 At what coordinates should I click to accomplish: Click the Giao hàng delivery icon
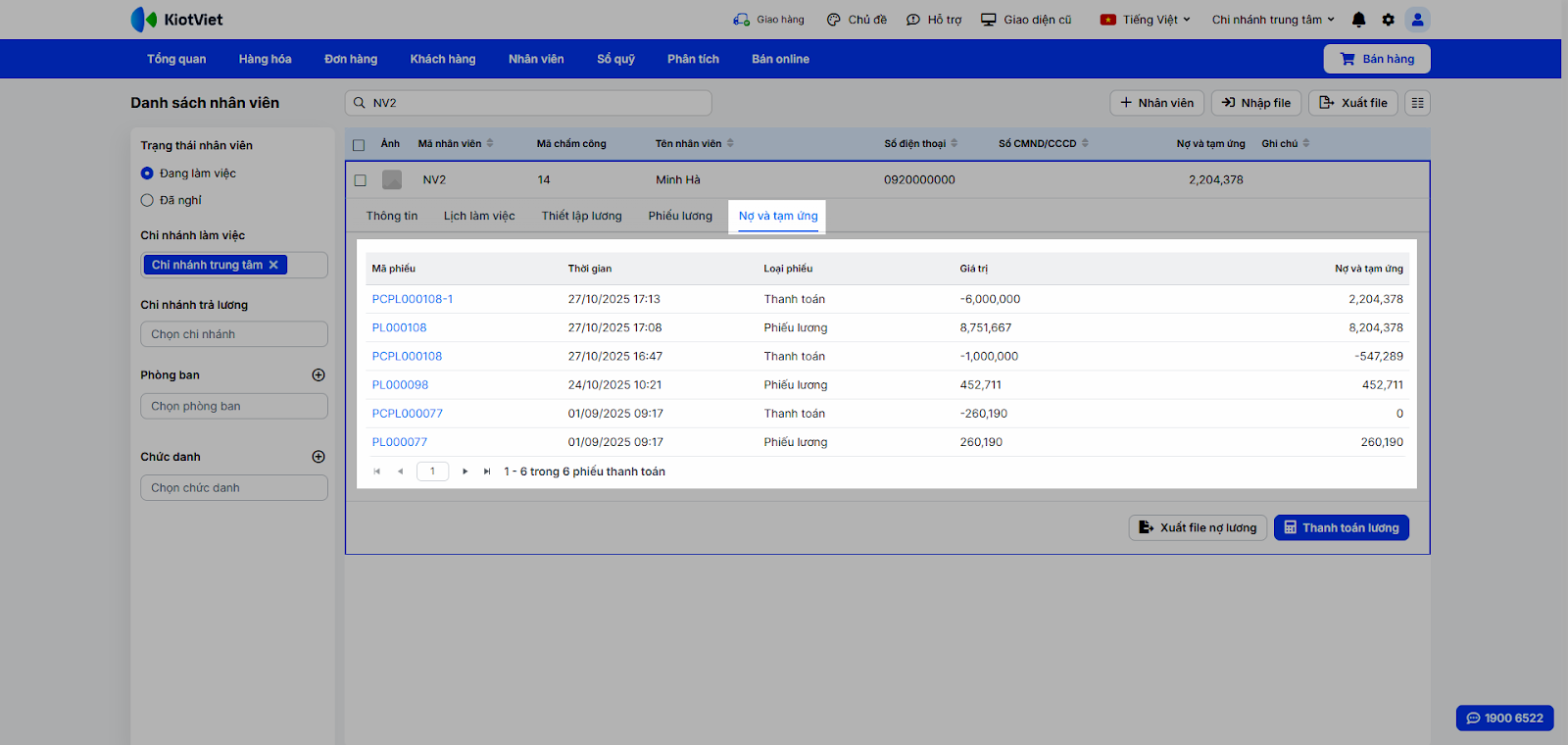point(741,20)
